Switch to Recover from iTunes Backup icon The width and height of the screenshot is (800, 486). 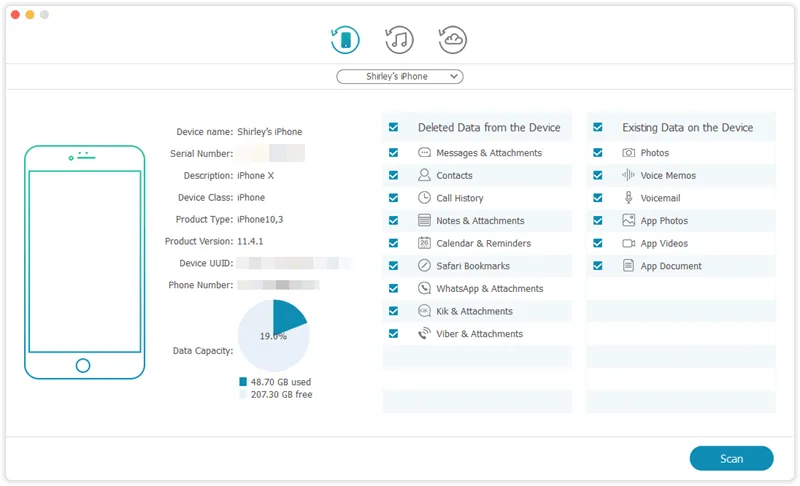point(399,40)
